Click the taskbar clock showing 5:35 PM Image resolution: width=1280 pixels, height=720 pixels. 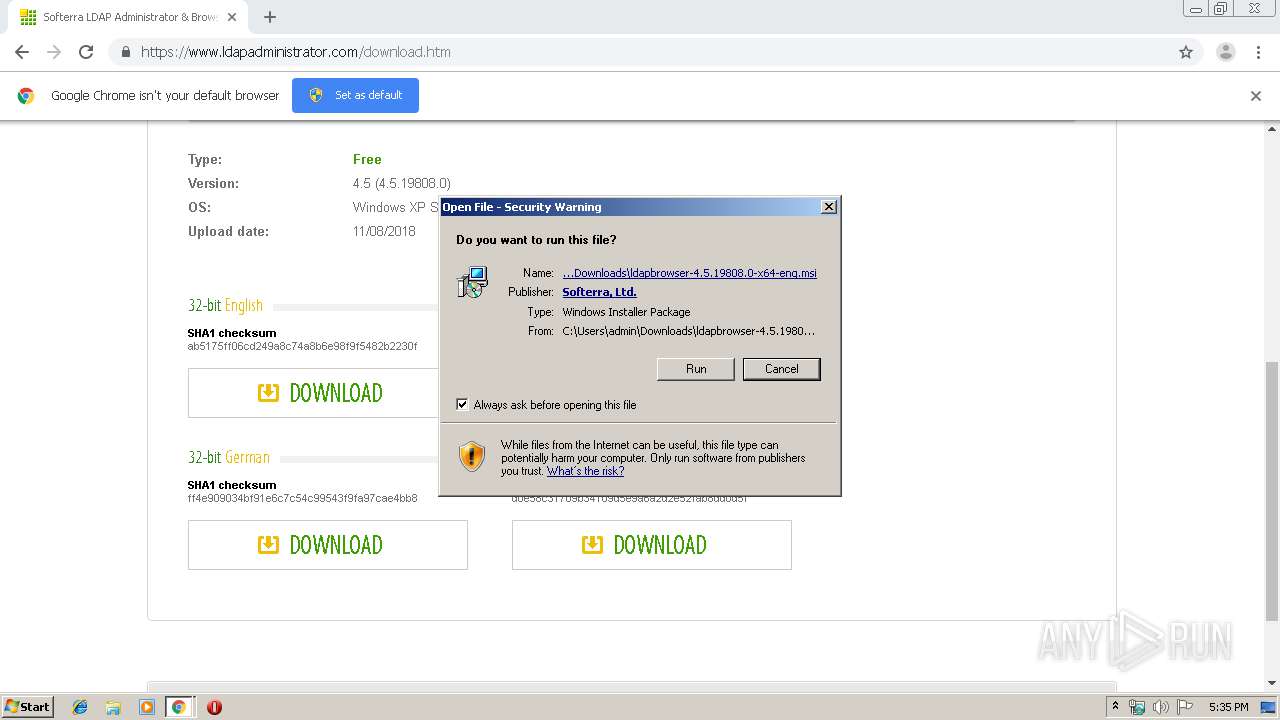tap(1228, 707)
